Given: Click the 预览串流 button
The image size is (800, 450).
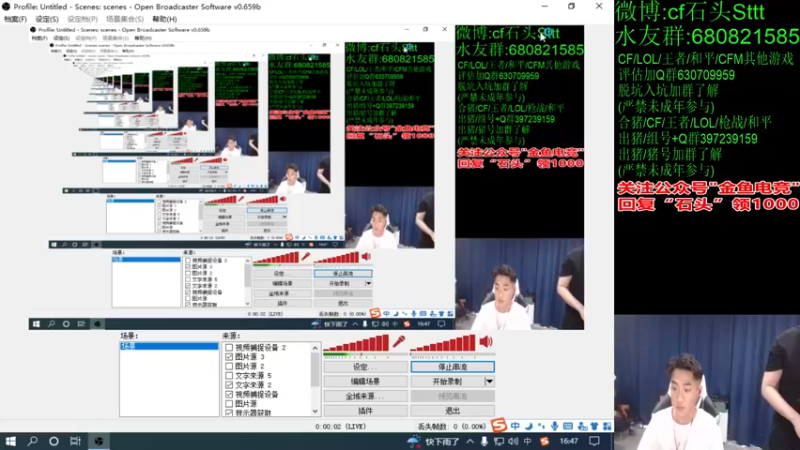Looking at the screenshot, I should [453, 396].
